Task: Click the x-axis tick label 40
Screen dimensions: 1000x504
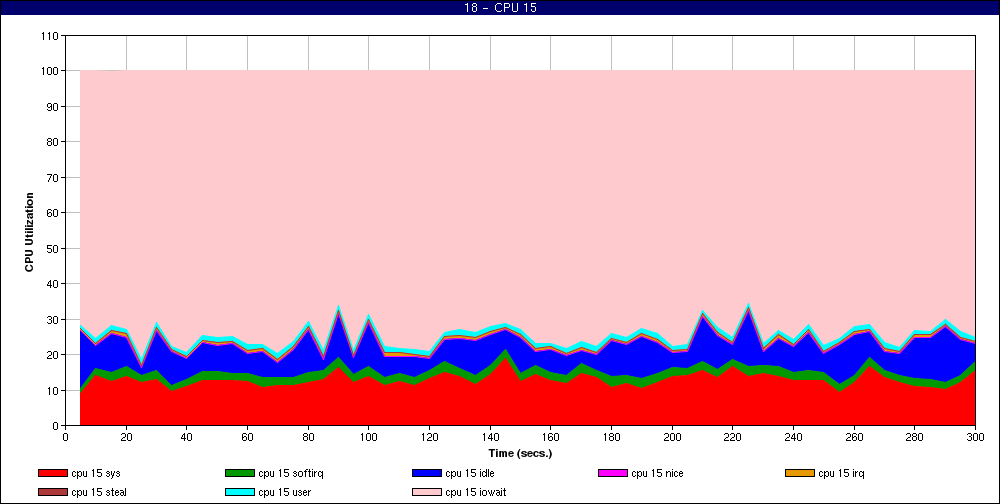Action: point(186,437)
